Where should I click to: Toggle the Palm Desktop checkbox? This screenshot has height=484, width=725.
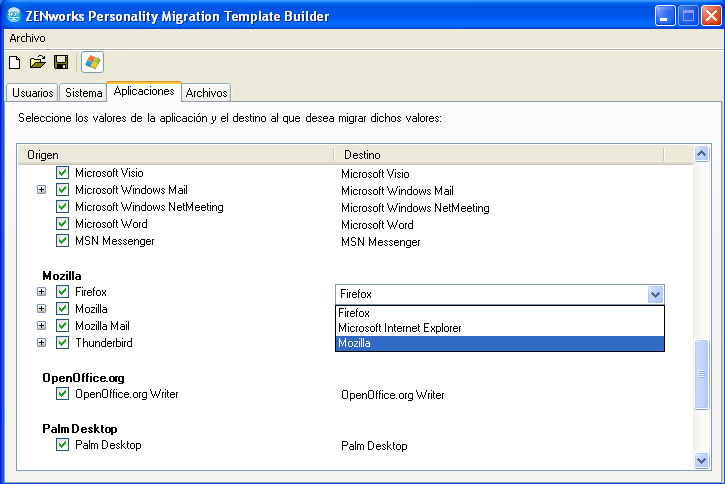tap(62, 445)
